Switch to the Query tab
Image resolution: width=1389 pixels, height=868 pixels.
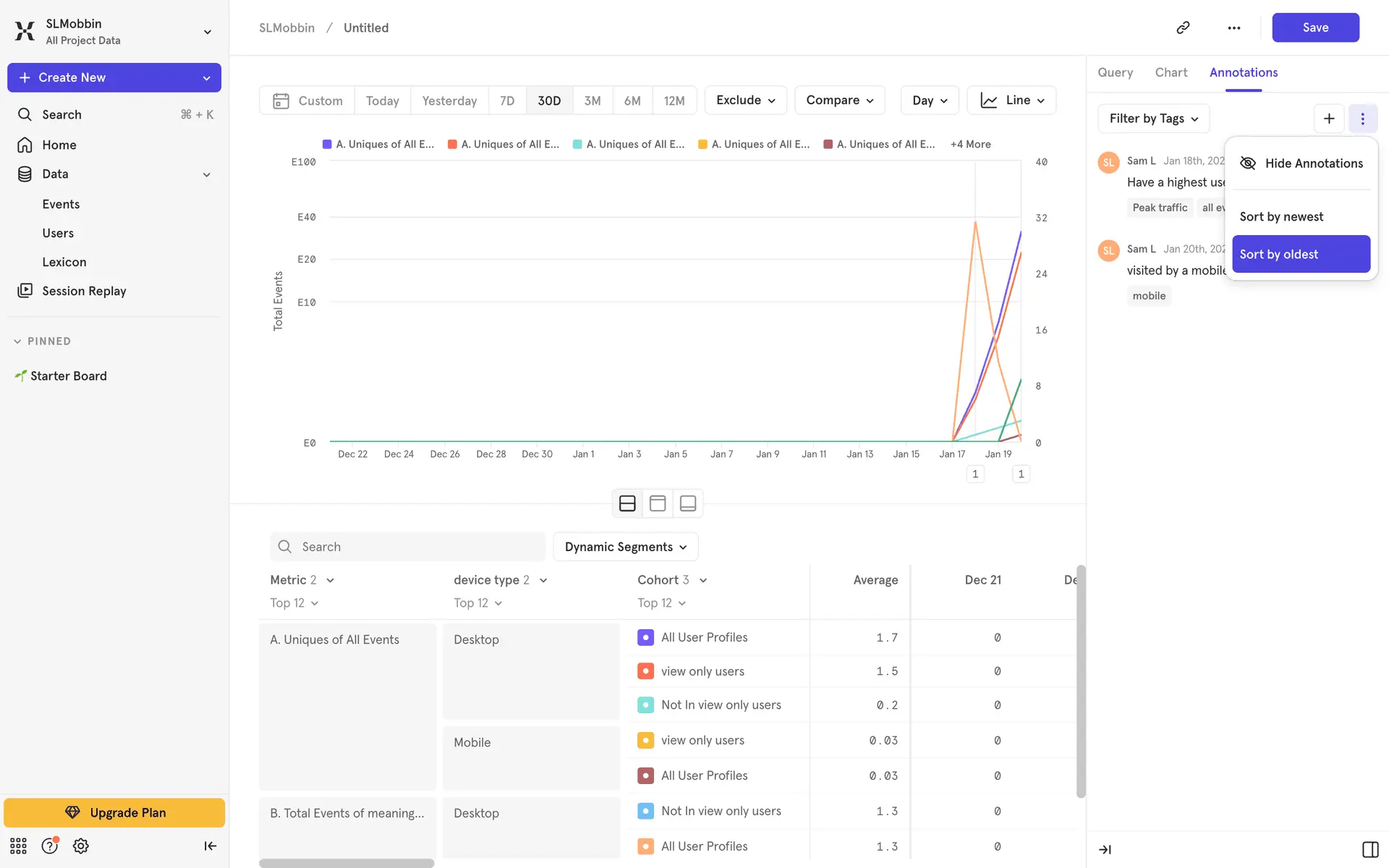coord(1115,72)
